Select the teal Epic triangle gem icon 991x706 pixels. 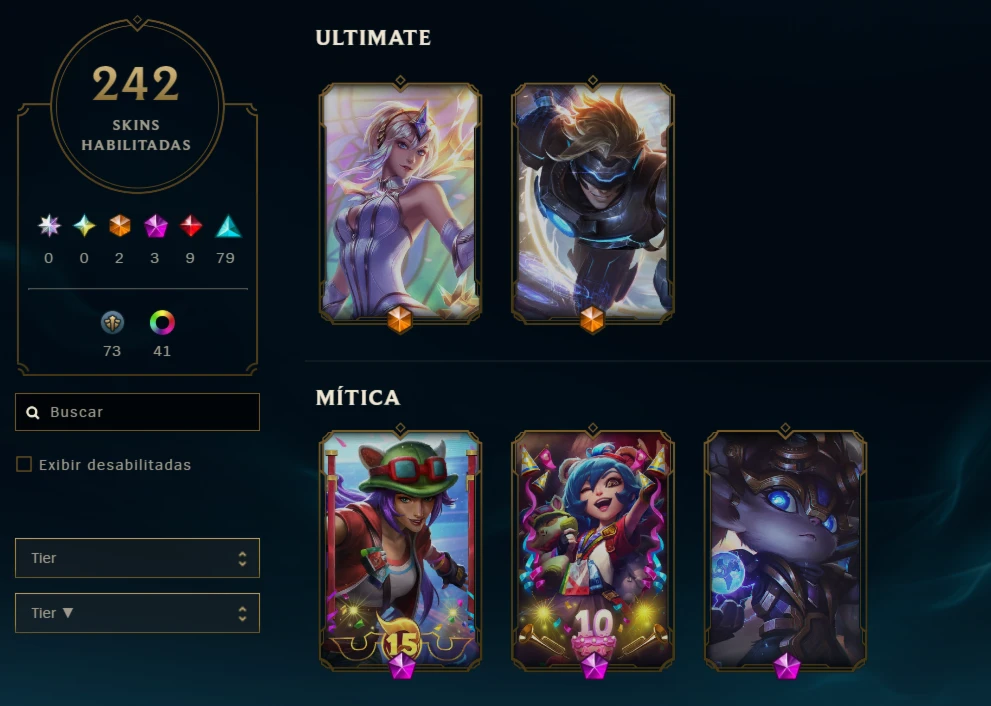(228, 226)
